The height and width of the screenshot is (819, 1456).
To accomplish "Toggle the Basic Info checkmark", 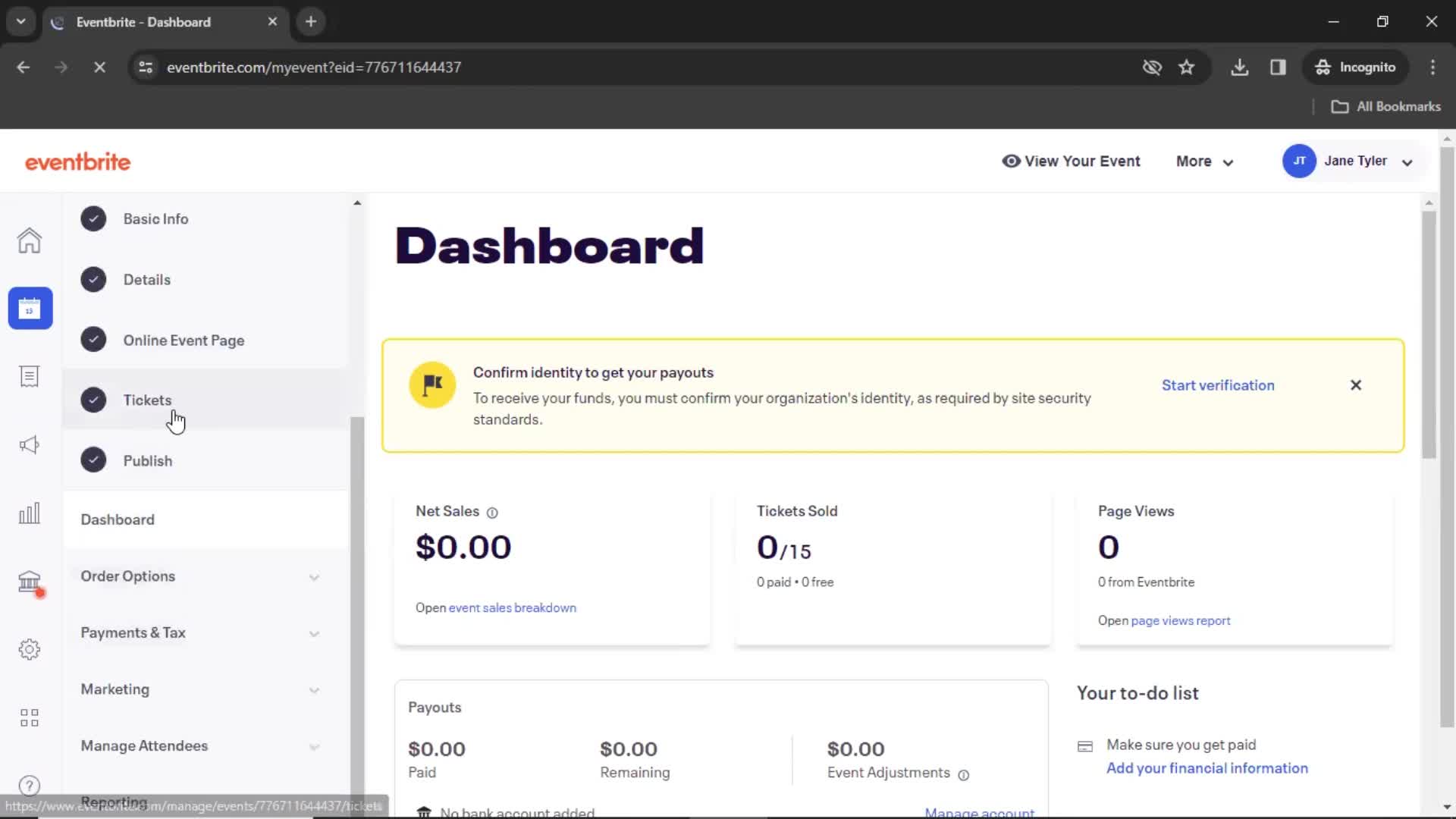I will pos(93,219).
